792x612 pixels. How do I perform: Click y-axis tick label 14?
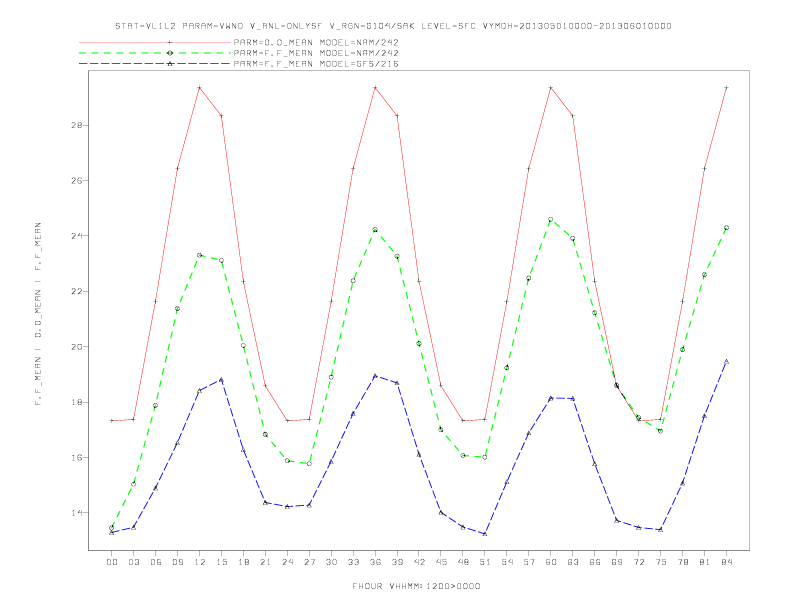click(77, 513)
